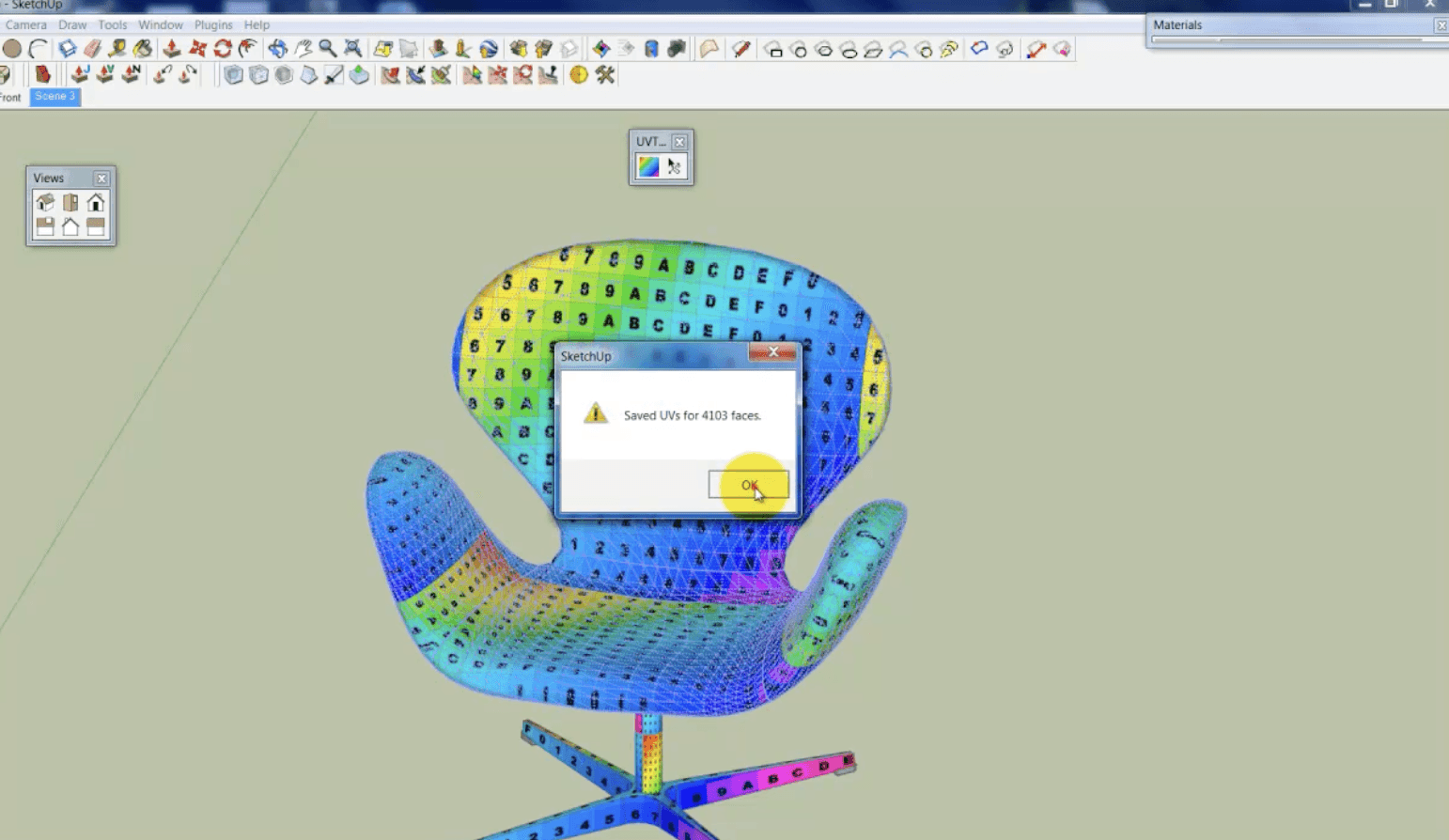1449x840 pixels.
Task: Click the yellow circle plugin icon
Action: (x=579, y=75)
